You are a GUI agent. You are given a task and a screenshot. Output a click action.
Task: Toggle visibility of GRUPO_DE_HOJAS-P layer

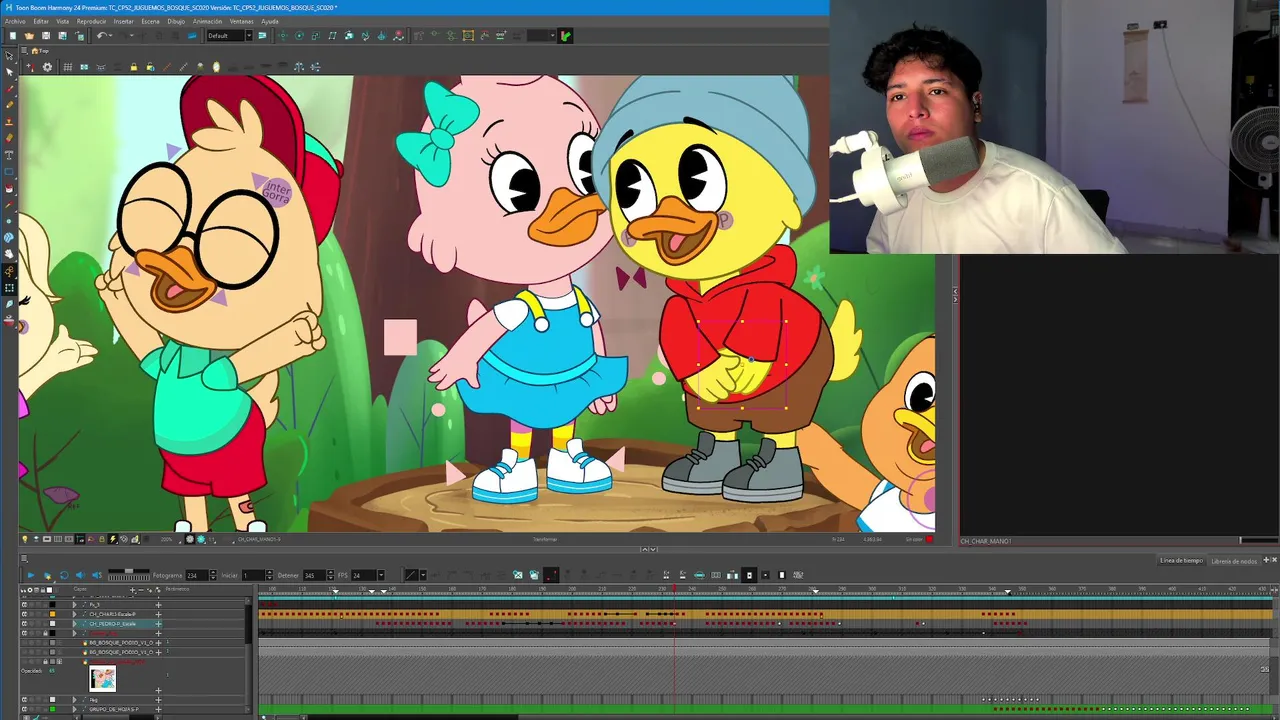pyautogui.click(x=24, y=709)
